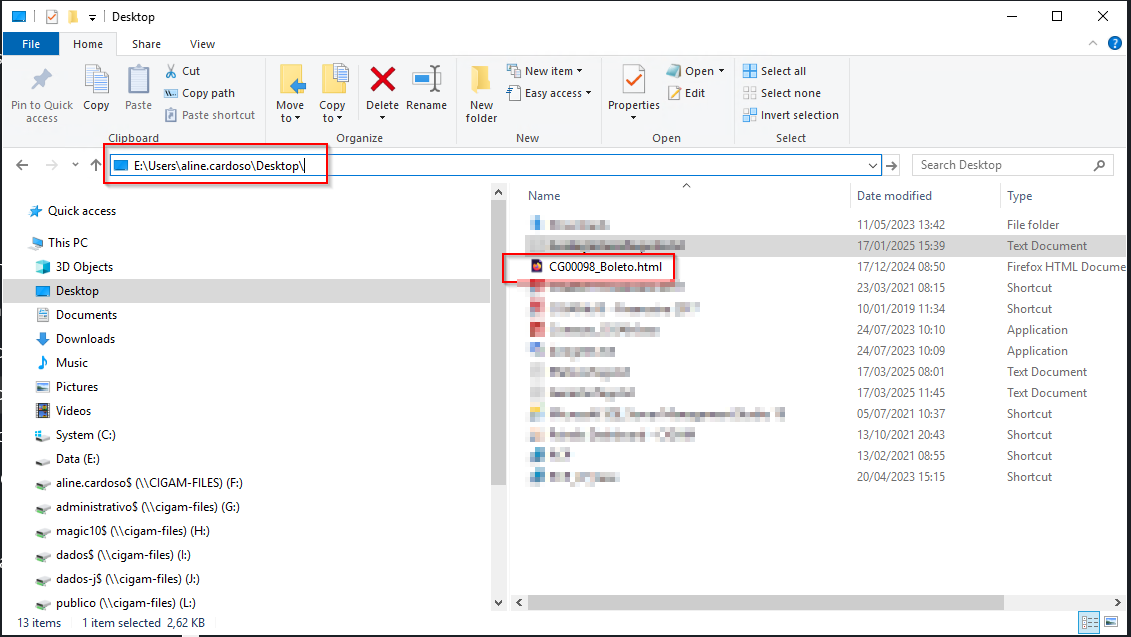Rename the selected file
Image resolution: width=1131 pixels, height=637 pixels.
click(426, 89)
